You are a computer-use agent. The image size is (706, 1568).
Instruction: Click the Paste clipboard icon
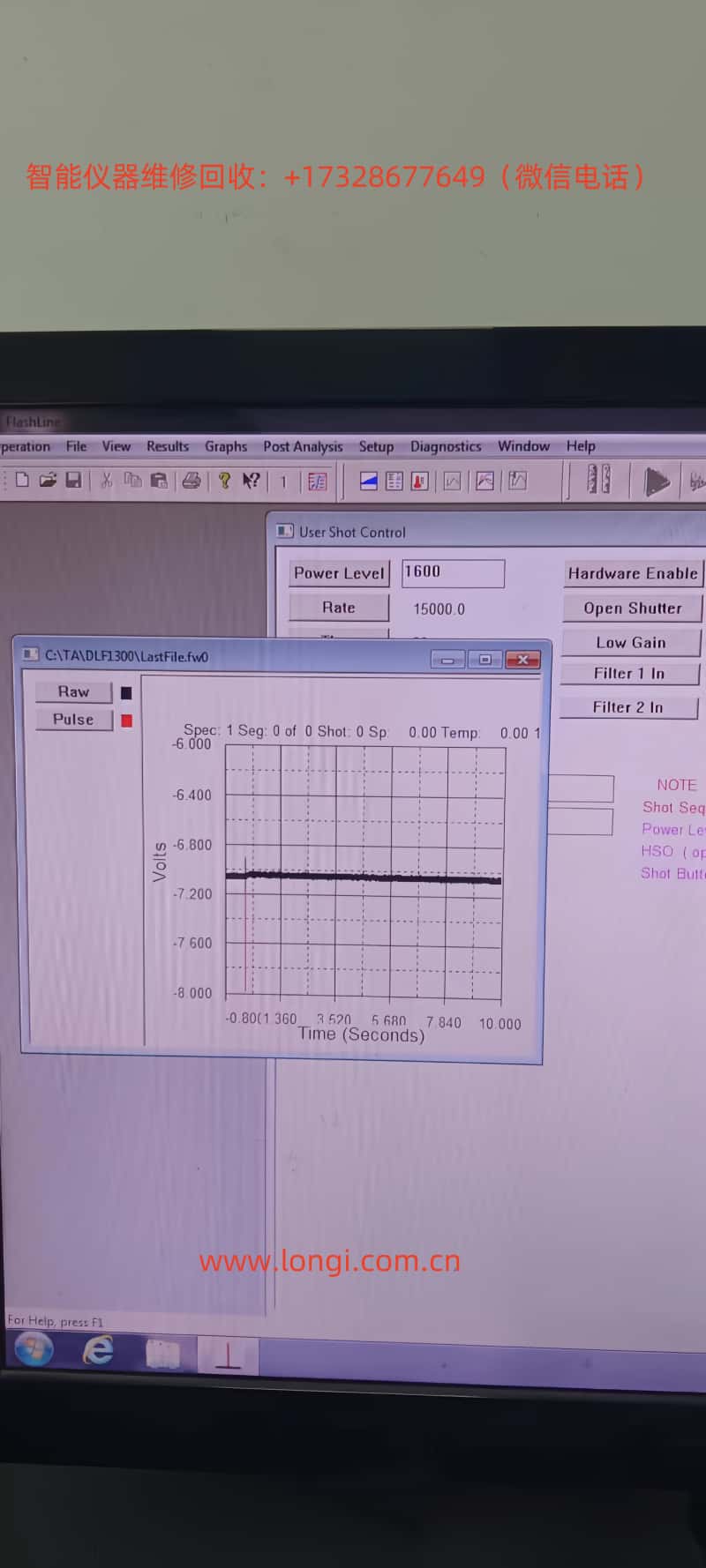click(159, 481)
